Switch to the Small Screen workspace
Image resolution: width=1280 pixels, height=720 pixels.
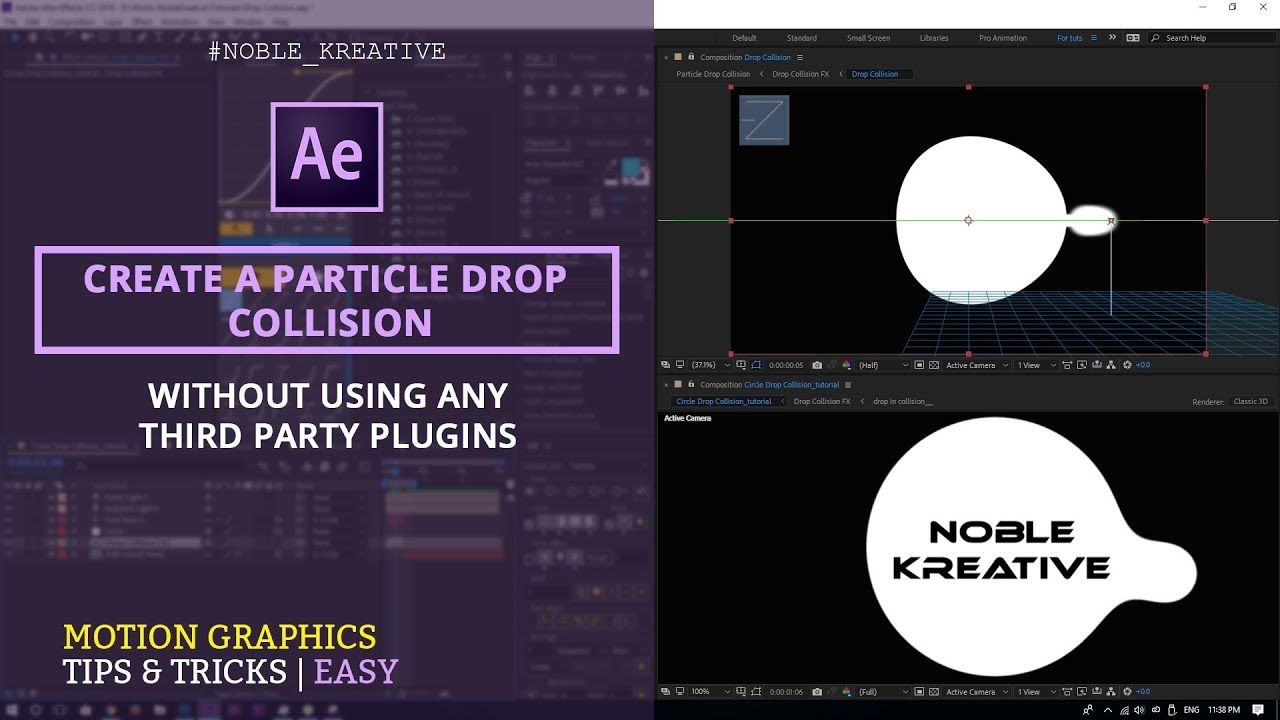point(868,38)
